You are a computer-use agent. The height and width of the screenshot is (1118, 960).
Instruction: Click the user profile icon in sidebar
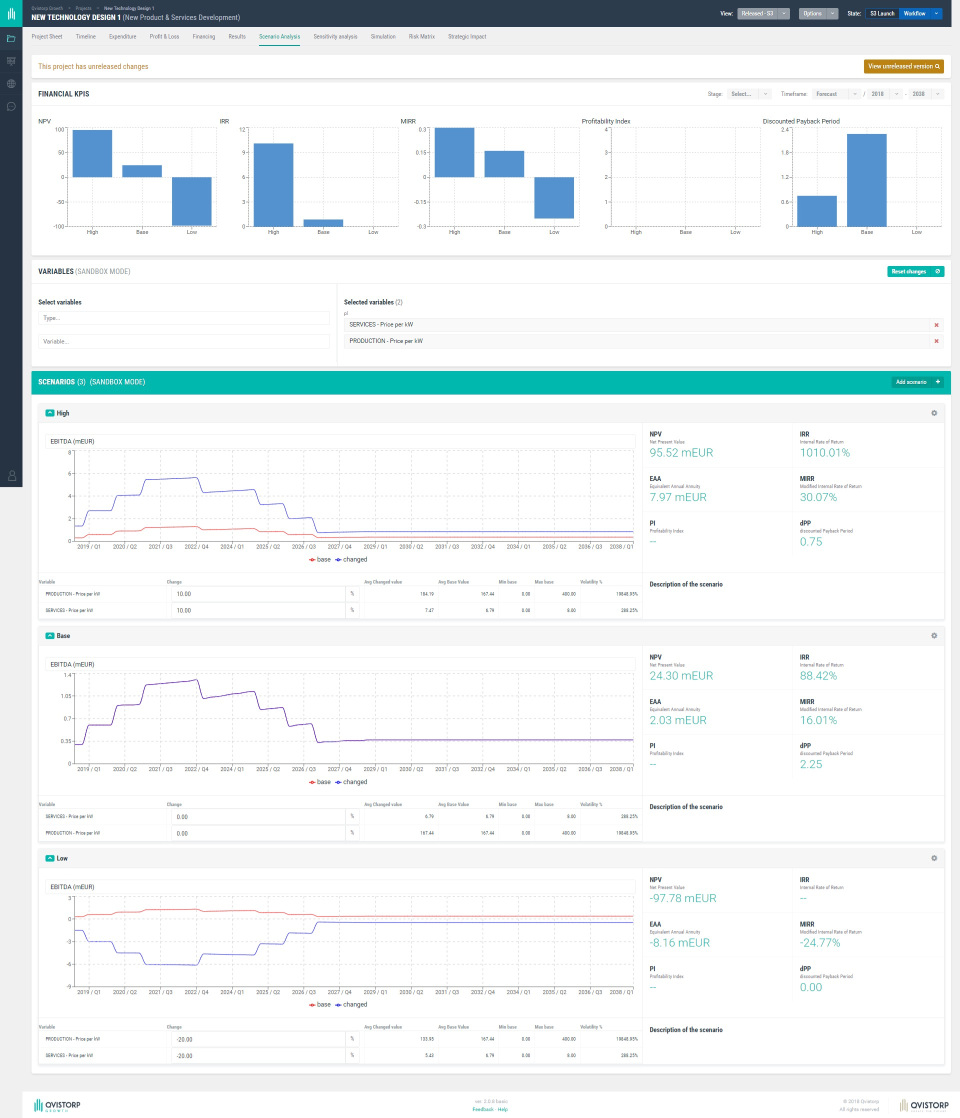(11, 476)
